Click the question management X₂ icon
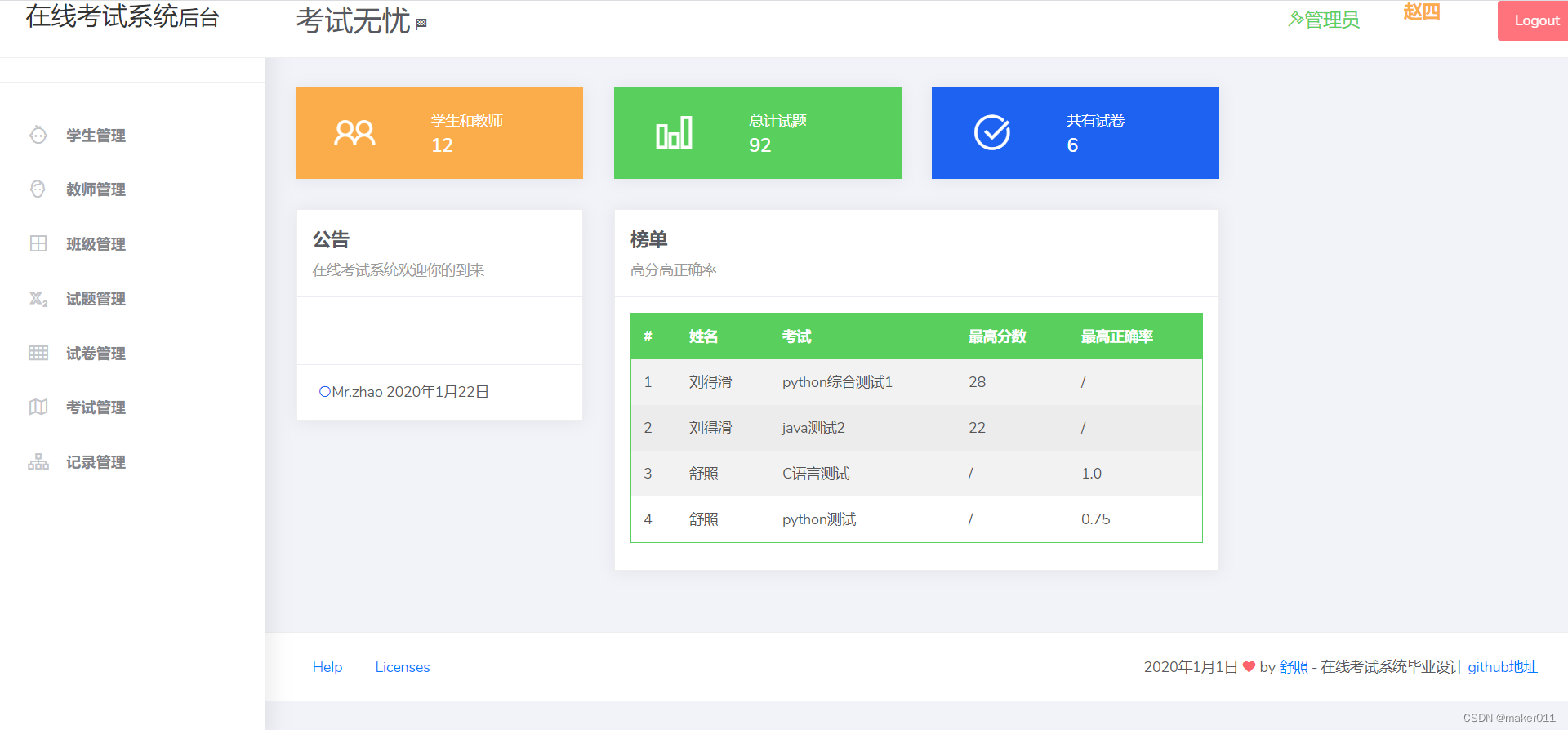Image resolution: width=1568 pixels, height=730 pixels. tap(38, 299)
